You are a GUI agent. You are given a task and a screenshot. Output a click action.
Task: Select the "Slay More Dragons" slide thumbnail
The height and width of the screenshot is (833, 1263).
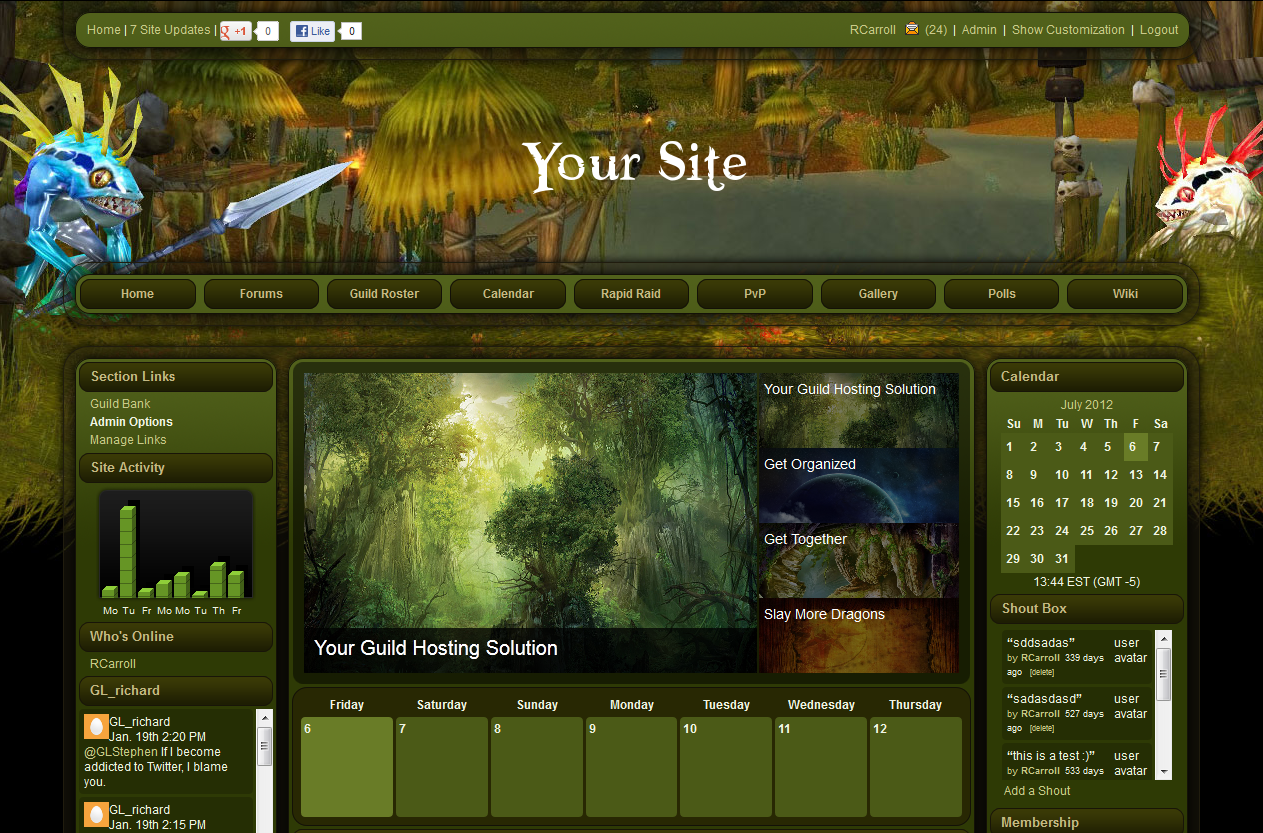coord(859,636)
